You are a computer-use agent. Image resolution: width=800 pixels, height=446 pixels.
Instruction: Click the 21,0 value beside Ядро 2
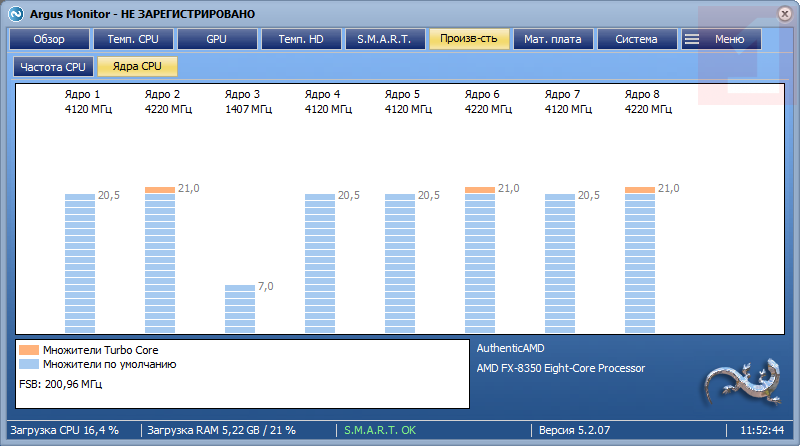coord(189,188)
